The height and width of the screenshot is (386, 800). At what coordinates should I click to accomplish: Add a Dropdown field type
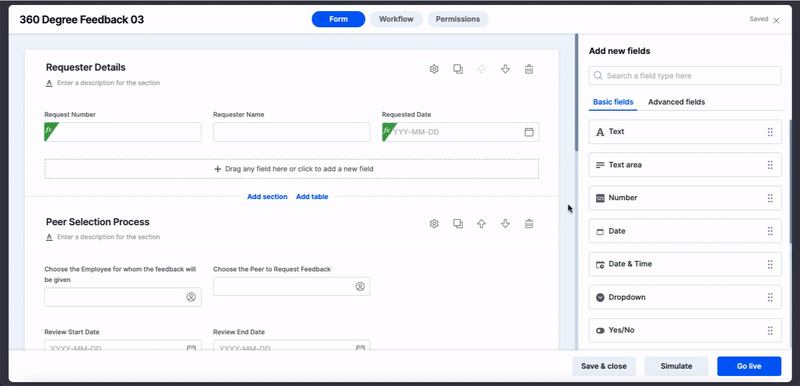pos(685,297)
